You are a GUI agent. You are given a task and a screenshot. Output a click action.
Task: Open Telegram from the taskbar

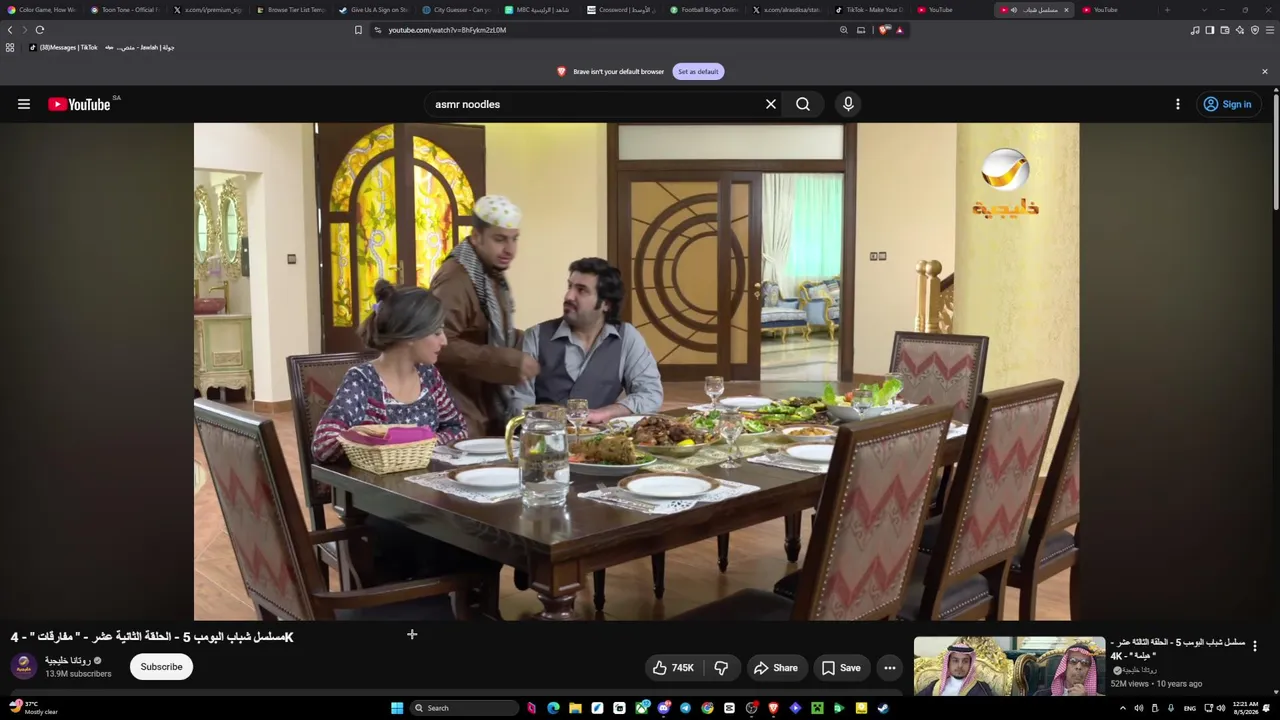click(685, 708)
